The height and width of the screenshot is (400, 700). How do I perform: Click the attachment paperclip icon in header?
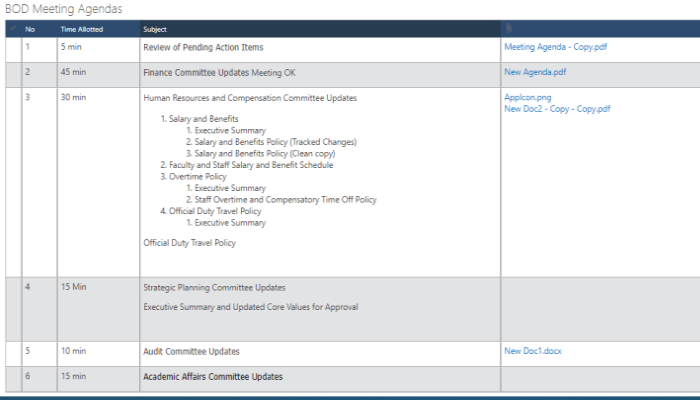point(509,28)
